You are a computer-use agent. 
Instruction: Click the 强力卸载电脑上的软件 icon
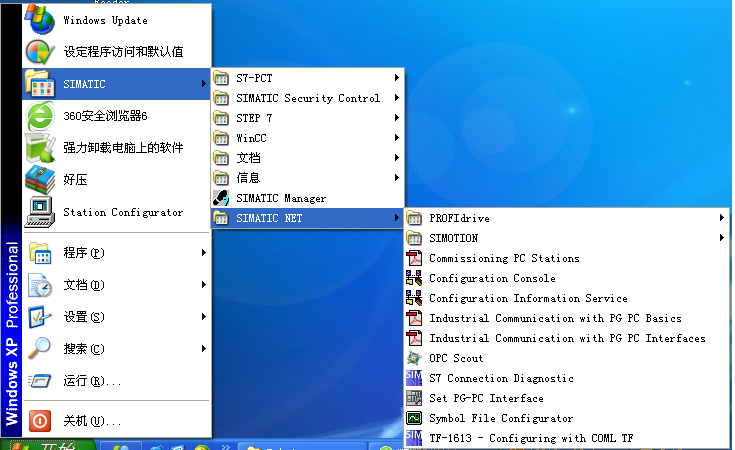39,148
